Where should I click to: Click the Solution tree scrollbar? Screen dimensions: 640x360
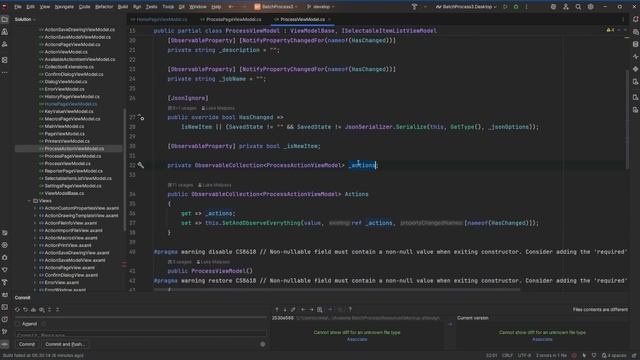point(124,169)
